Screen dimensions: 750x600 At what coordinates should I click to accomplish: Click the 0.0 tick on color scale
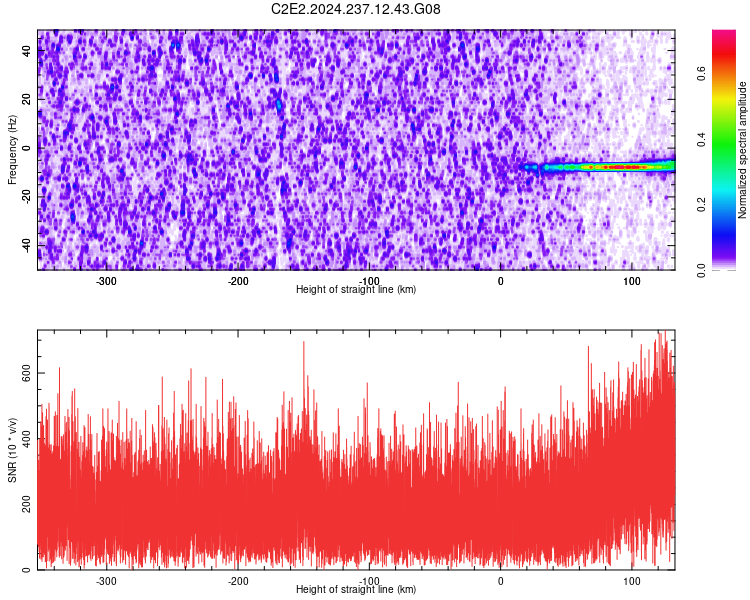[x=701, y=270]
